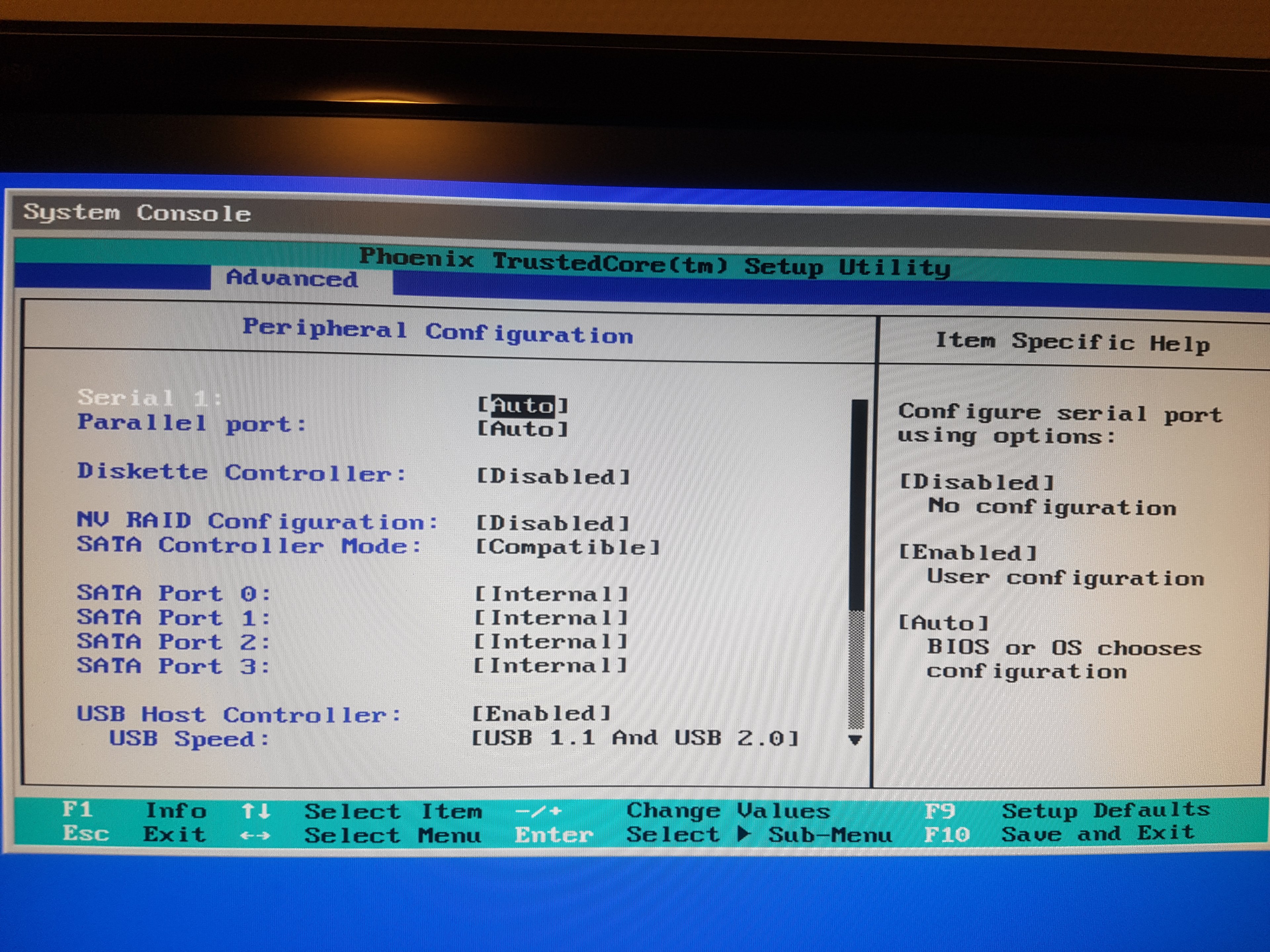Click the SATA Port 1 label

[174, 617]
